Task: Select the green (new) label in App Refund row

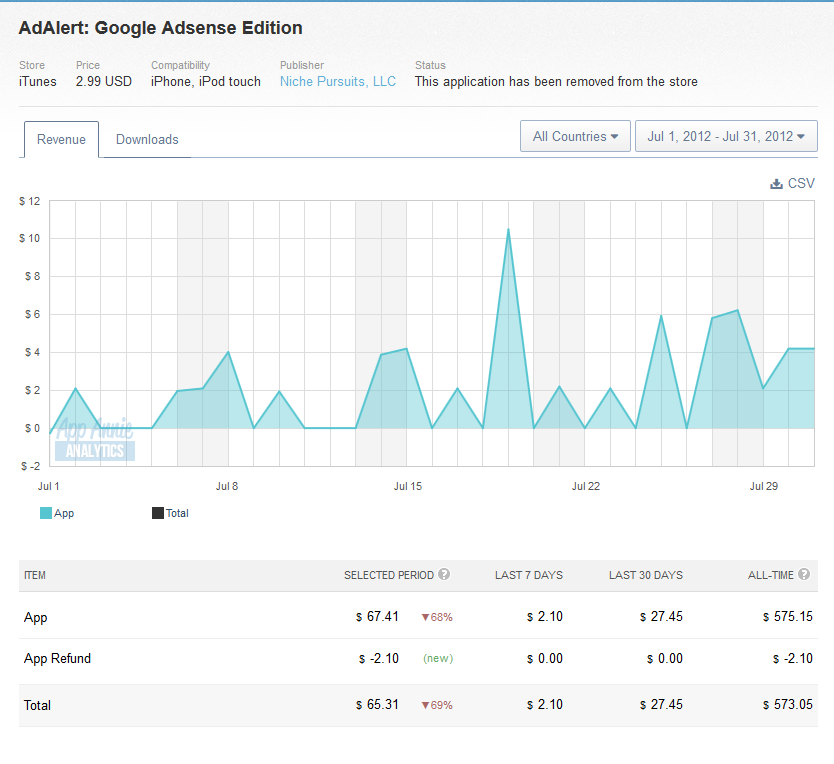Action: (x=438, y=659)
